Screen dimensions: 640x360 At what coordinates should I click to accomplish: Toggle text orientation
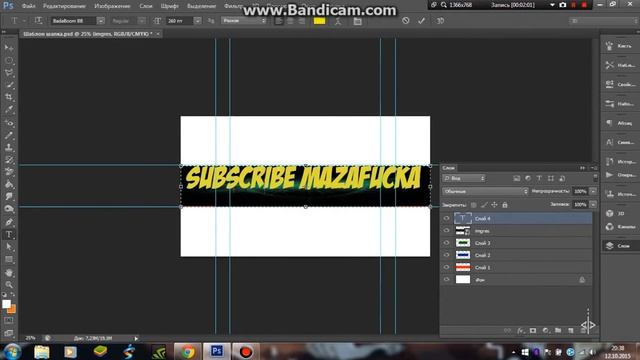(x=38, y=20)
